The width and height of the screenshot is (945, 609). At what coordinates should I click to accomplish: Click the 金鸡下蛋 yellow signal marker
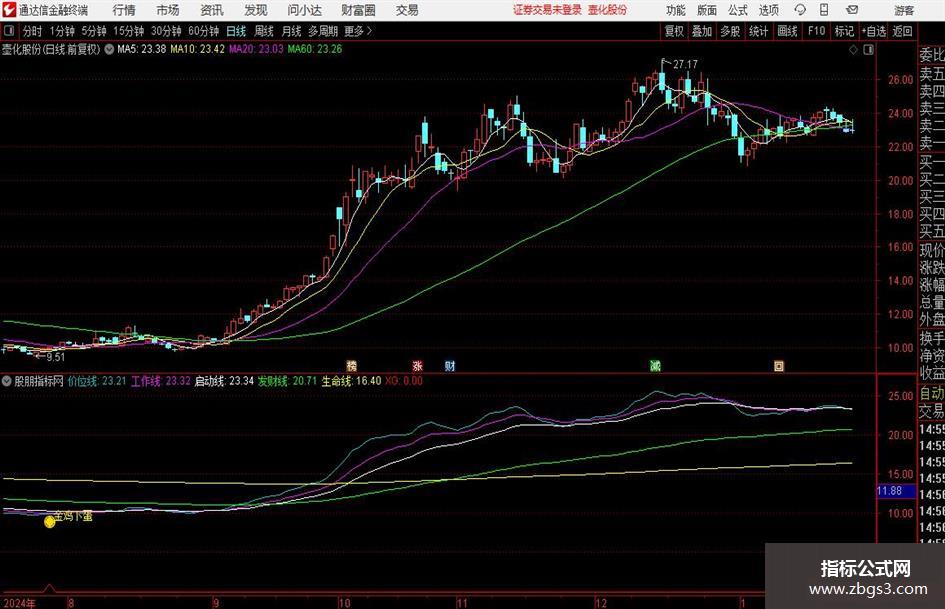click(50, 522)
